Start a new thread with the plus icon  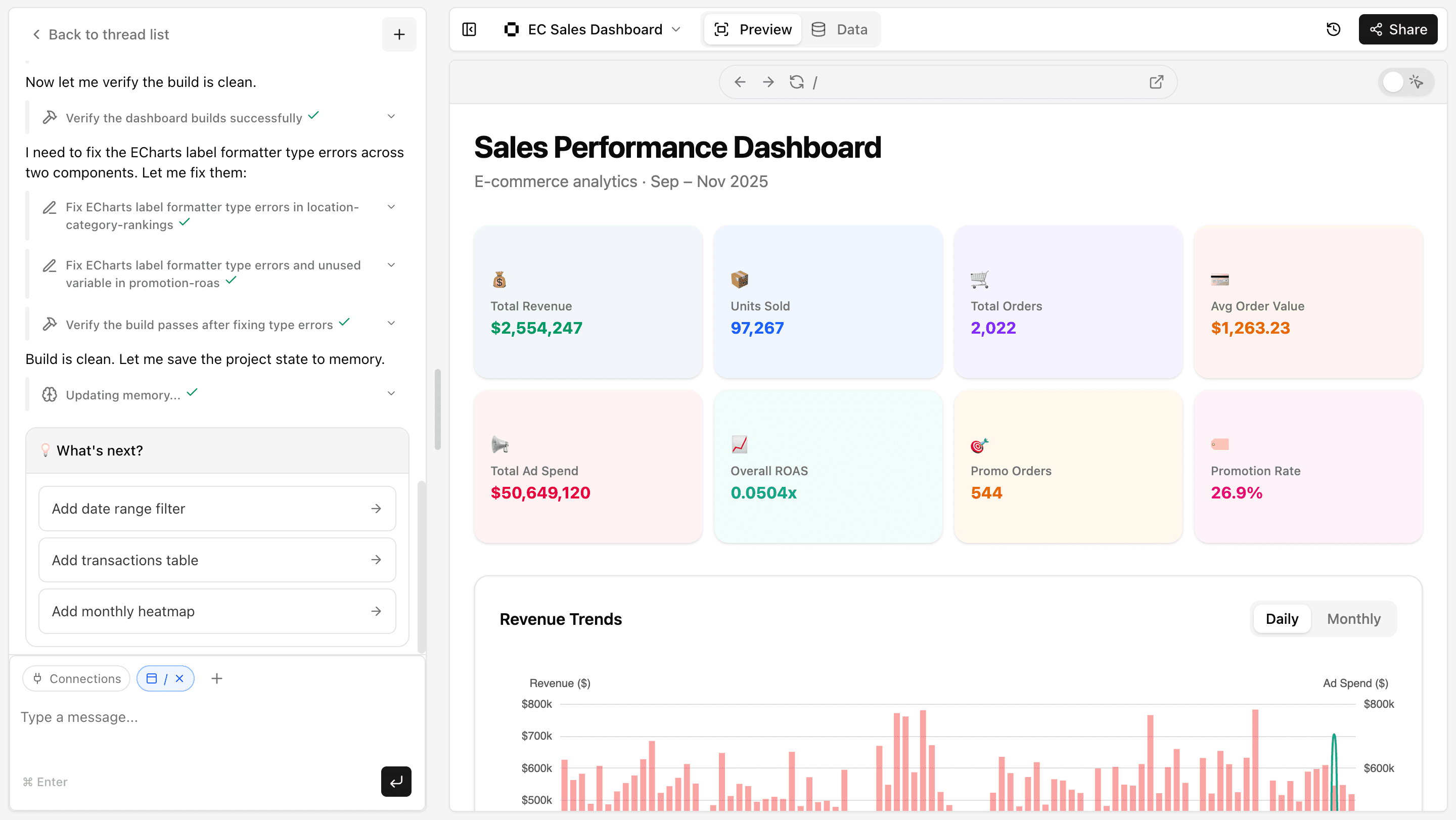click(x=398, y=34)
